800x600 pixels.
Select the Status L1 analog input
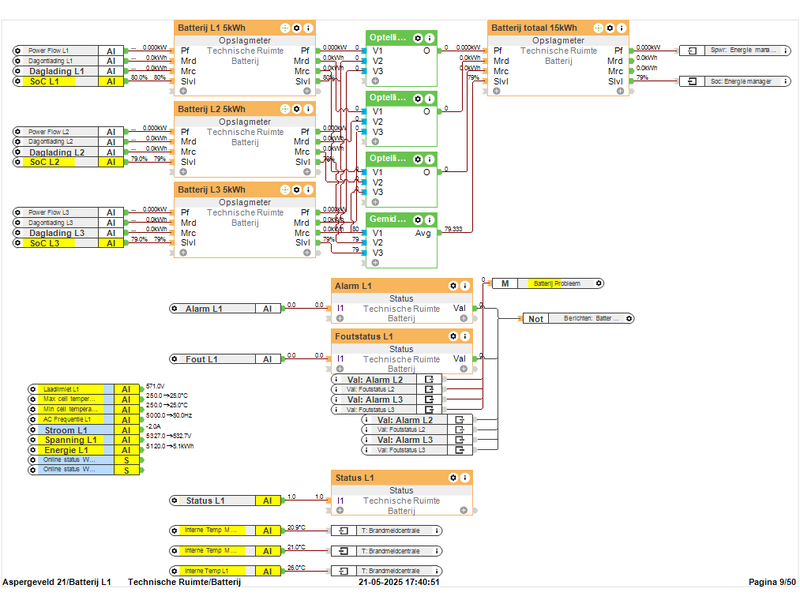(x=225, y=501)
